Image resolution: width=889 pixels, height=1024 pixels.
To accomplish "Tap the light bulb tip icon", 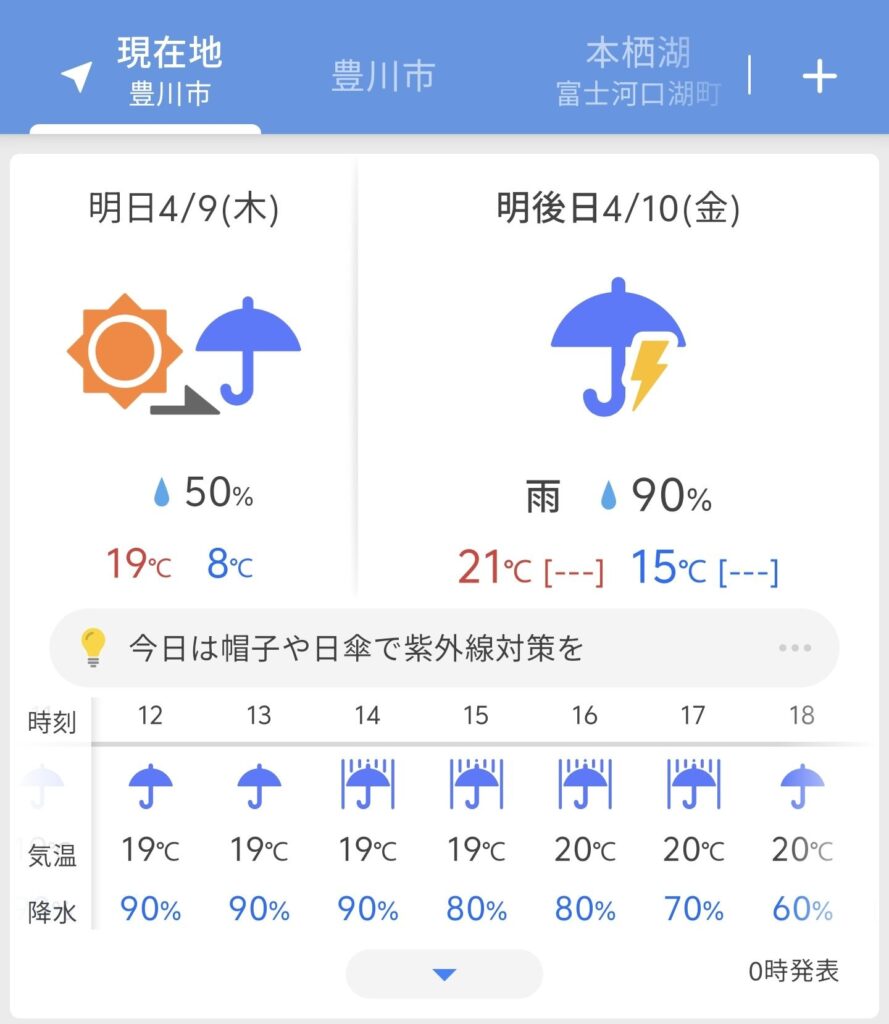I will [92, 648].
